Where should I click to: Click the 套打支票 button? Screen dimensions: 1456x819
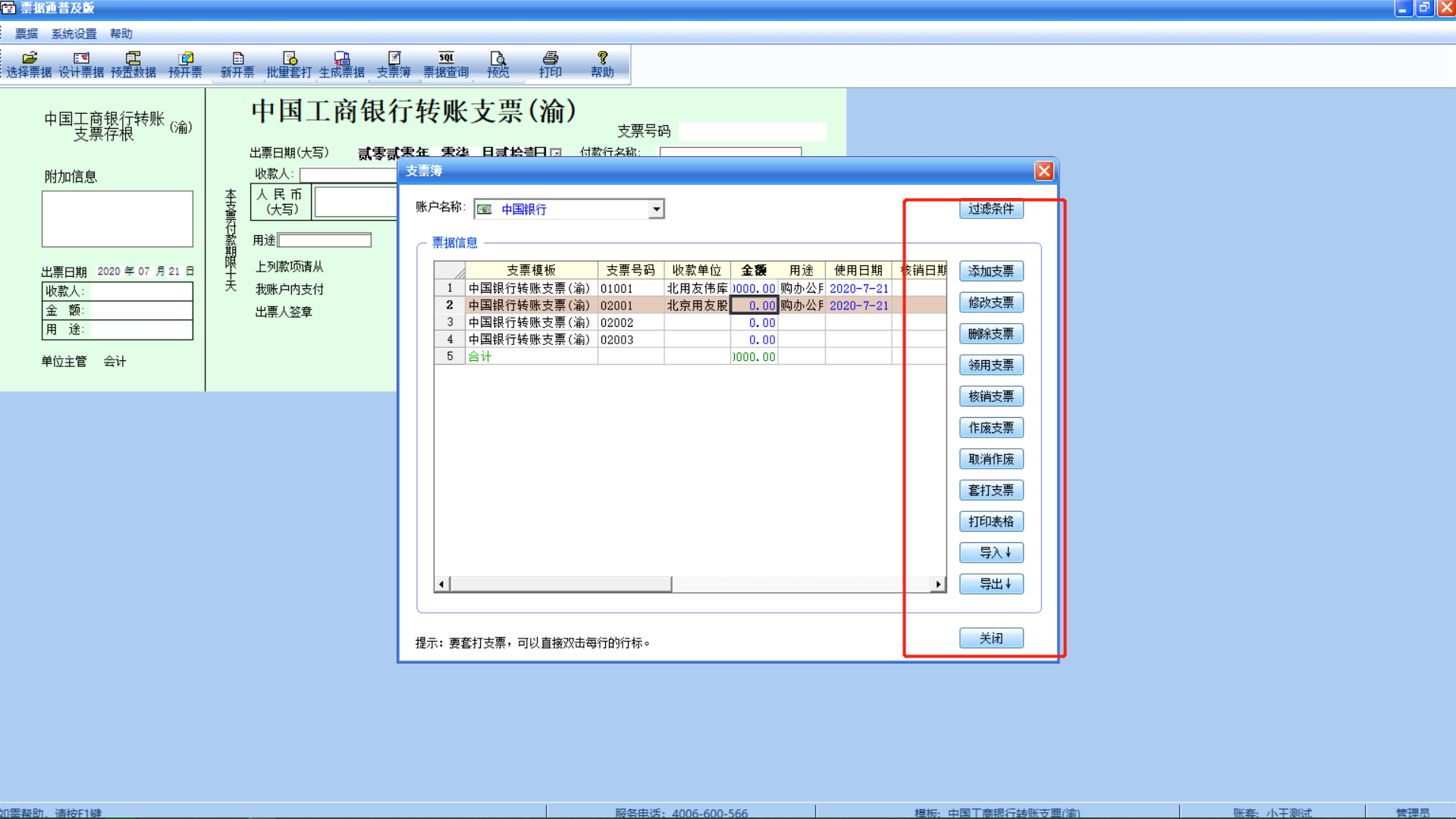coord(991,490)
